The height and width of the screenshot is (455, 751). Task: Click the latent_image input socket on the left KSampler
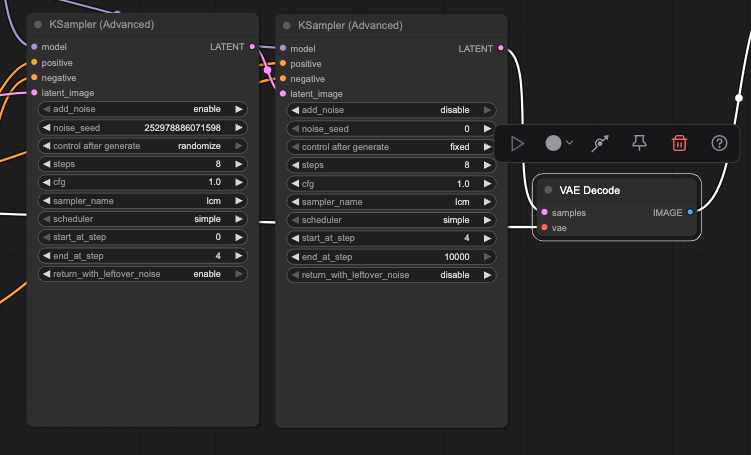point(34,92)
